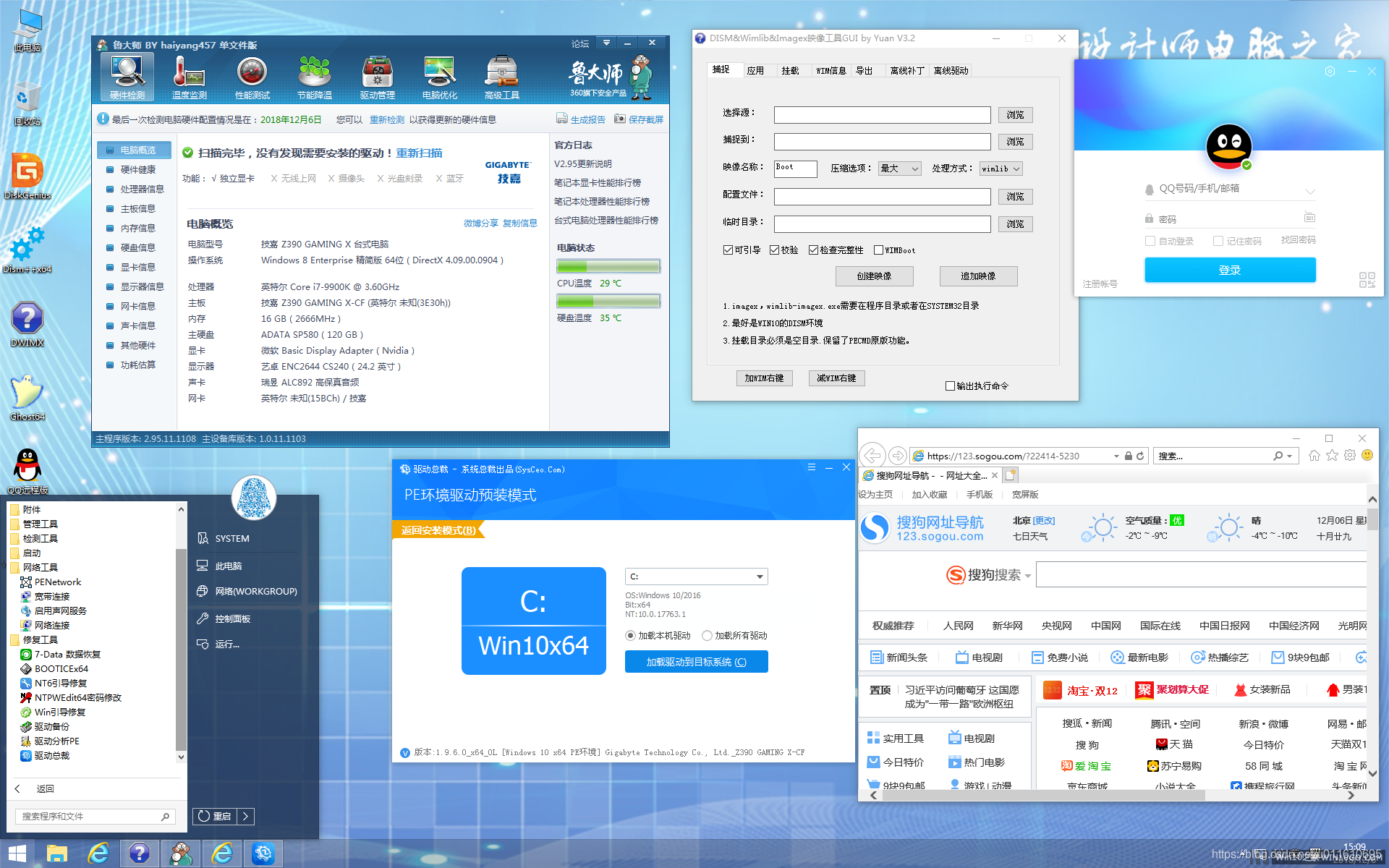Open 驱动管理 icon
This screenshot has width=1389, height=868.
378,77
